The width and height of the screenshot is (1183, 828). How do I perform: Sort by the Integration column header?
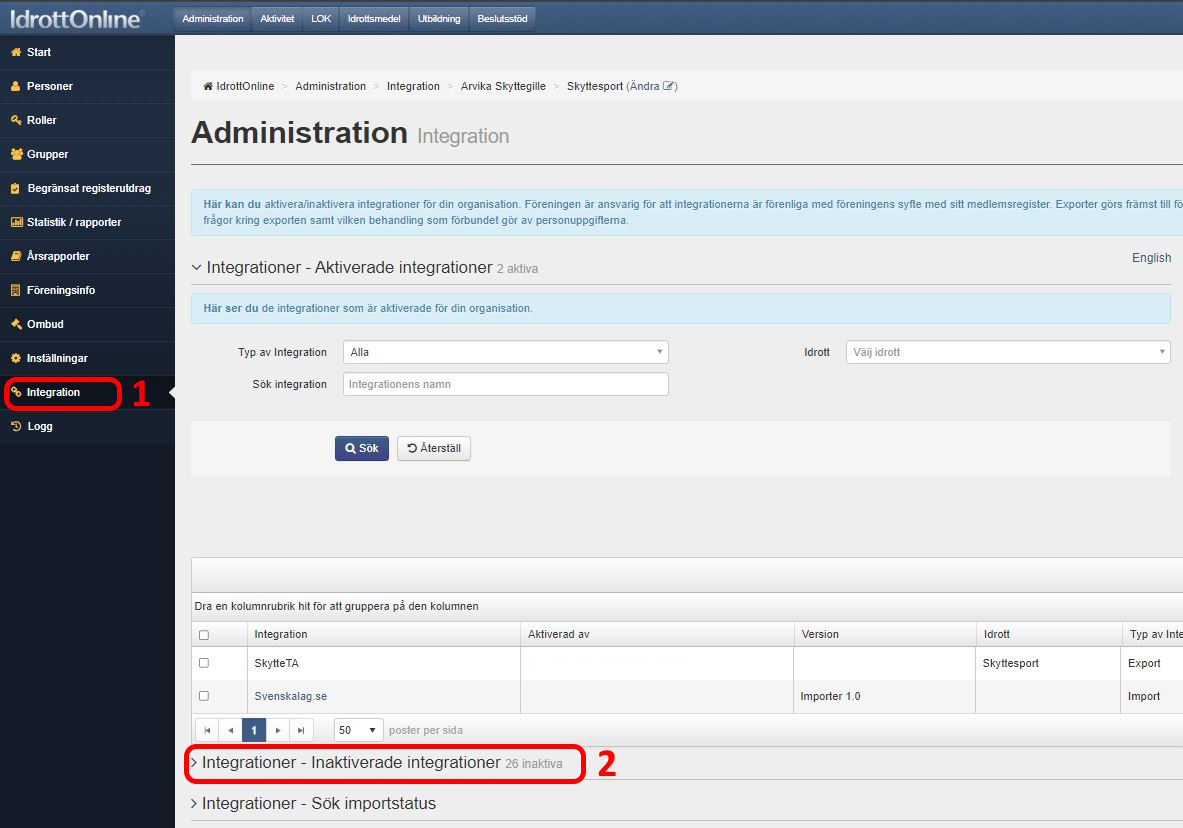pos(384,634)
